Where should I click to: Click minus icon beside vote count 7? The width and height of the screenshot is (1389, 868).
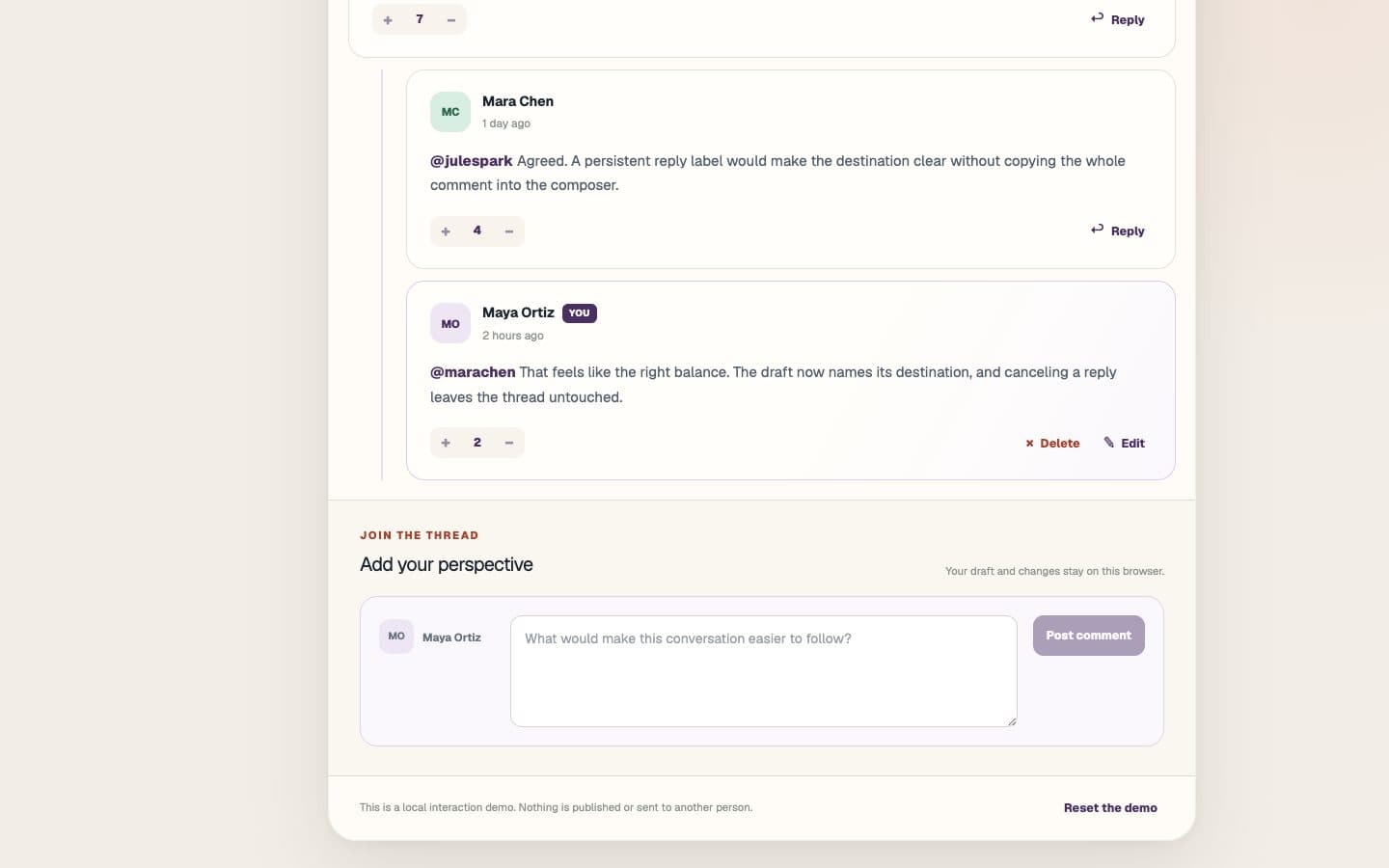pyautogui.click(x=451, y=19)
